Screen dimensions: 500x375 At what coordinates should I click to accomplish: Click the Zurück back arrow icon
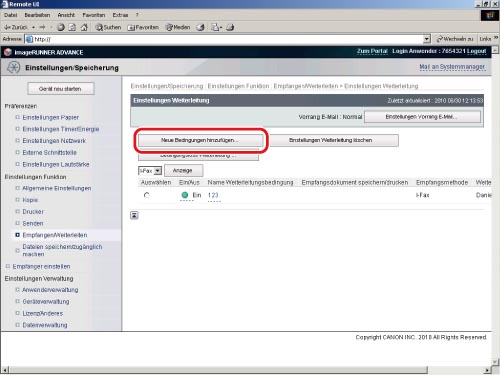point(8,27)
